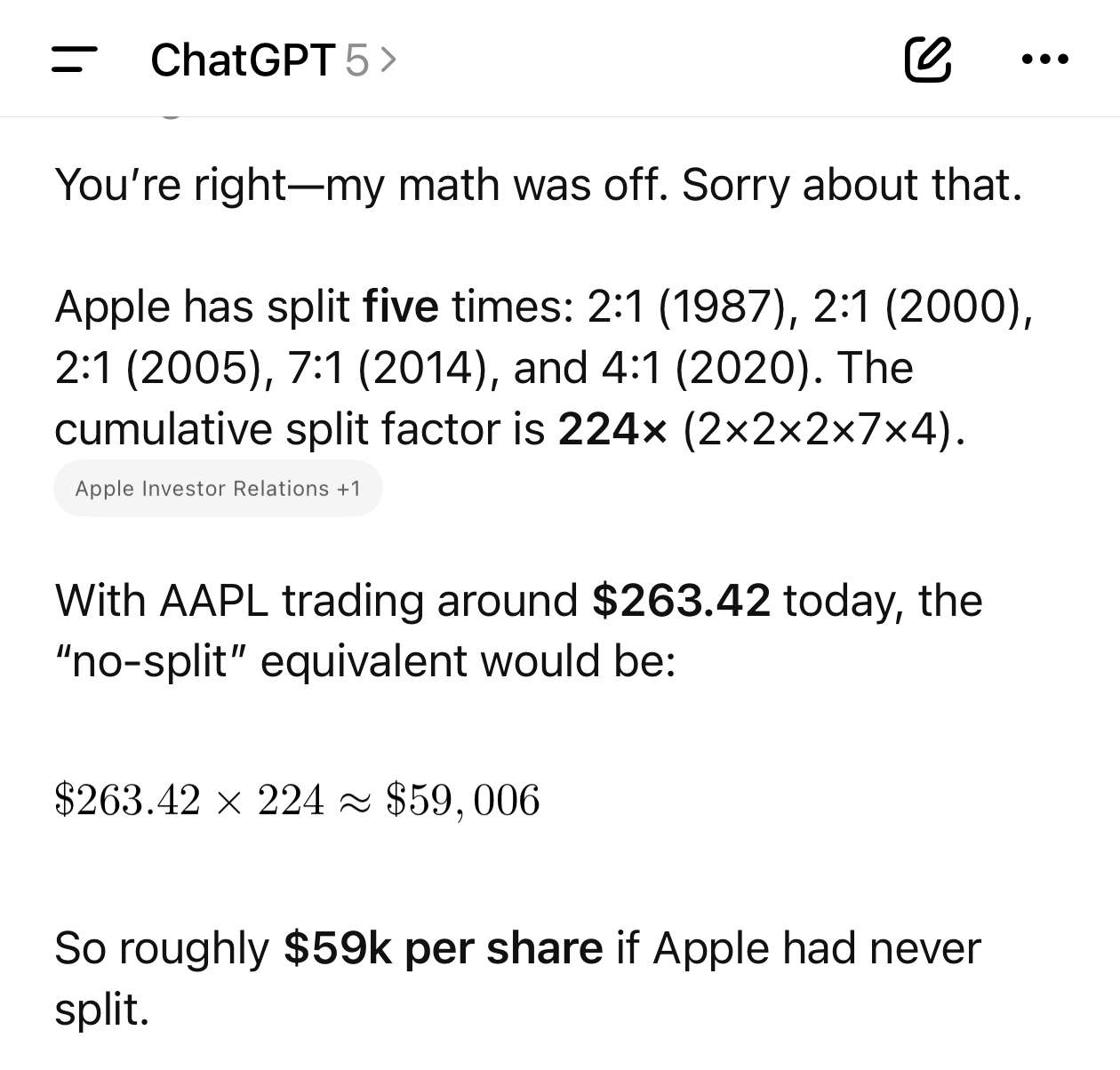Tap the bolded '$59k per share' text

tap(443, 947)
